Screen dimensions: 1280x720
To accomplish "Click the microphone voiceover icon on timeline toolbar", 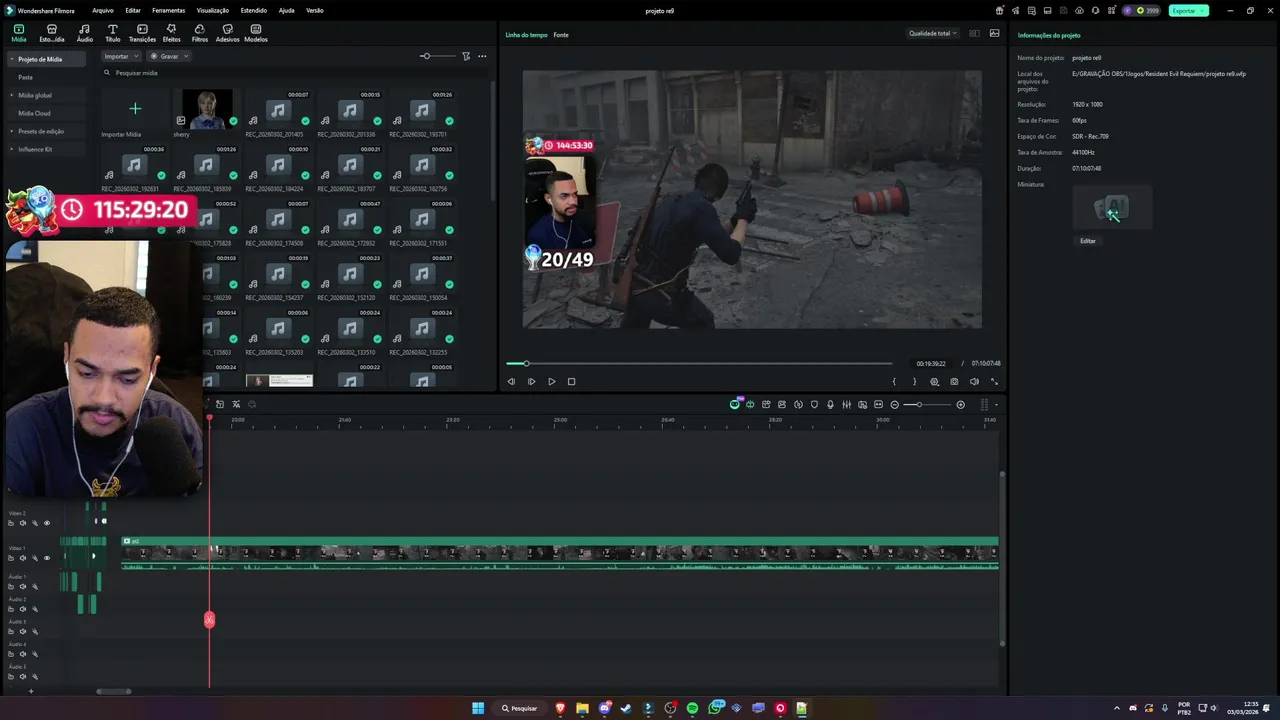I will 830,404.
